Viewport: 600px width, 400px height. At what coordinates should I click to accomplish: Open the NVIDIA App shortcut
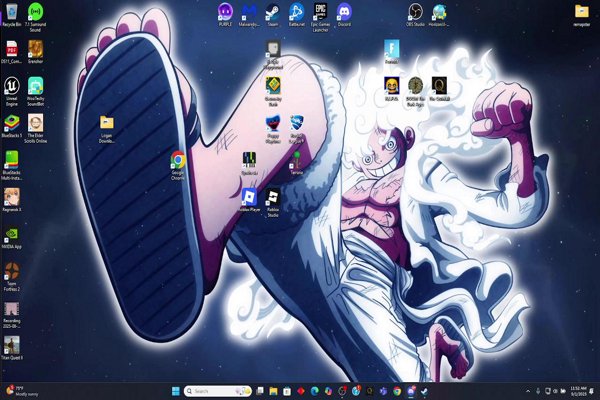tap(11, 237)
